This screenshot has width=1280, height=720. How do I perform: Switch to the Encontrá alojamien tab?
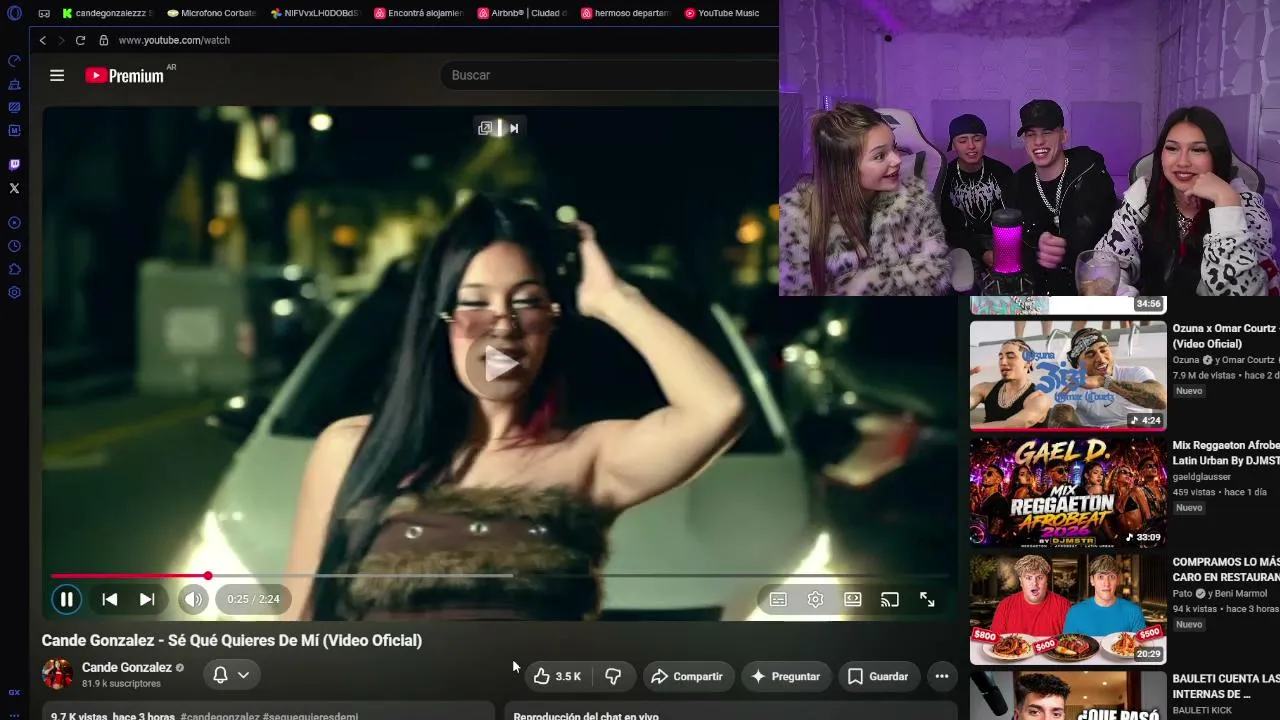pos(418,13)
